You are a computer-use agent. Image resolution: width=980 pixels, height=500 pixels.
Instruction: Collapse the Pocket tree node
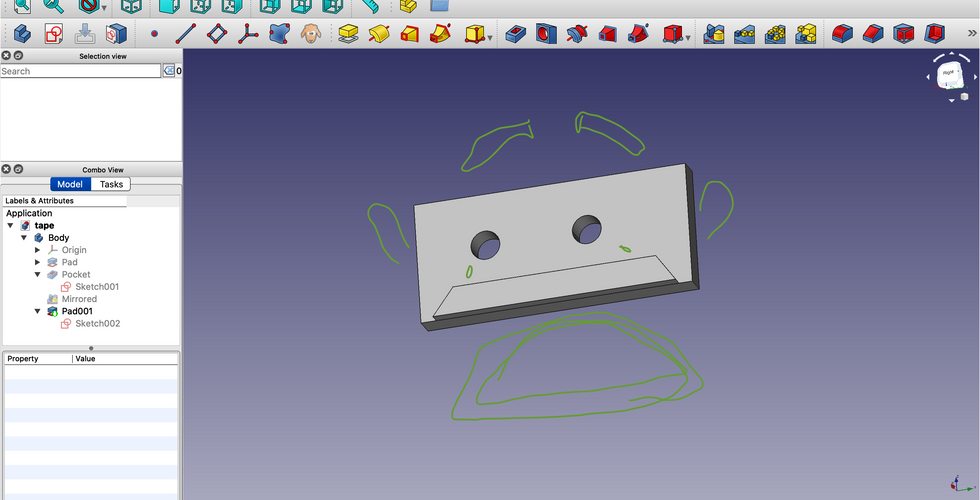(x=38, y=274)
